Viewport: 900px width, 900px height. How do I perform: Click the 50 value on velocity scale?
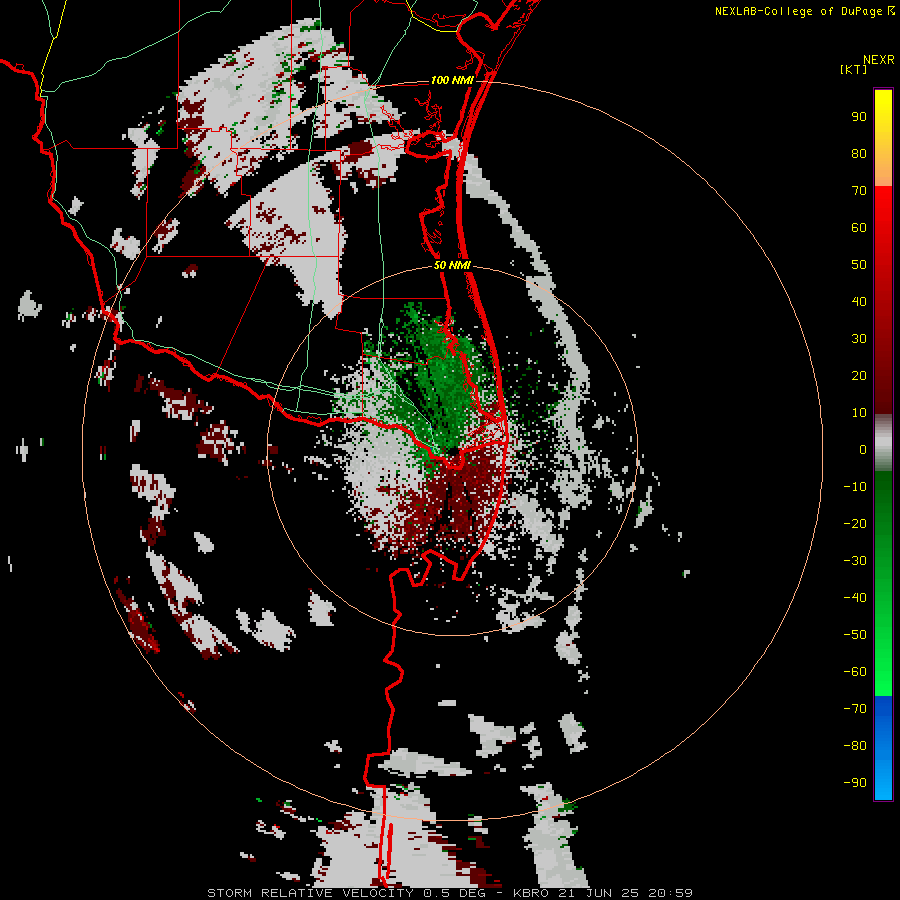tap(859, 265)
